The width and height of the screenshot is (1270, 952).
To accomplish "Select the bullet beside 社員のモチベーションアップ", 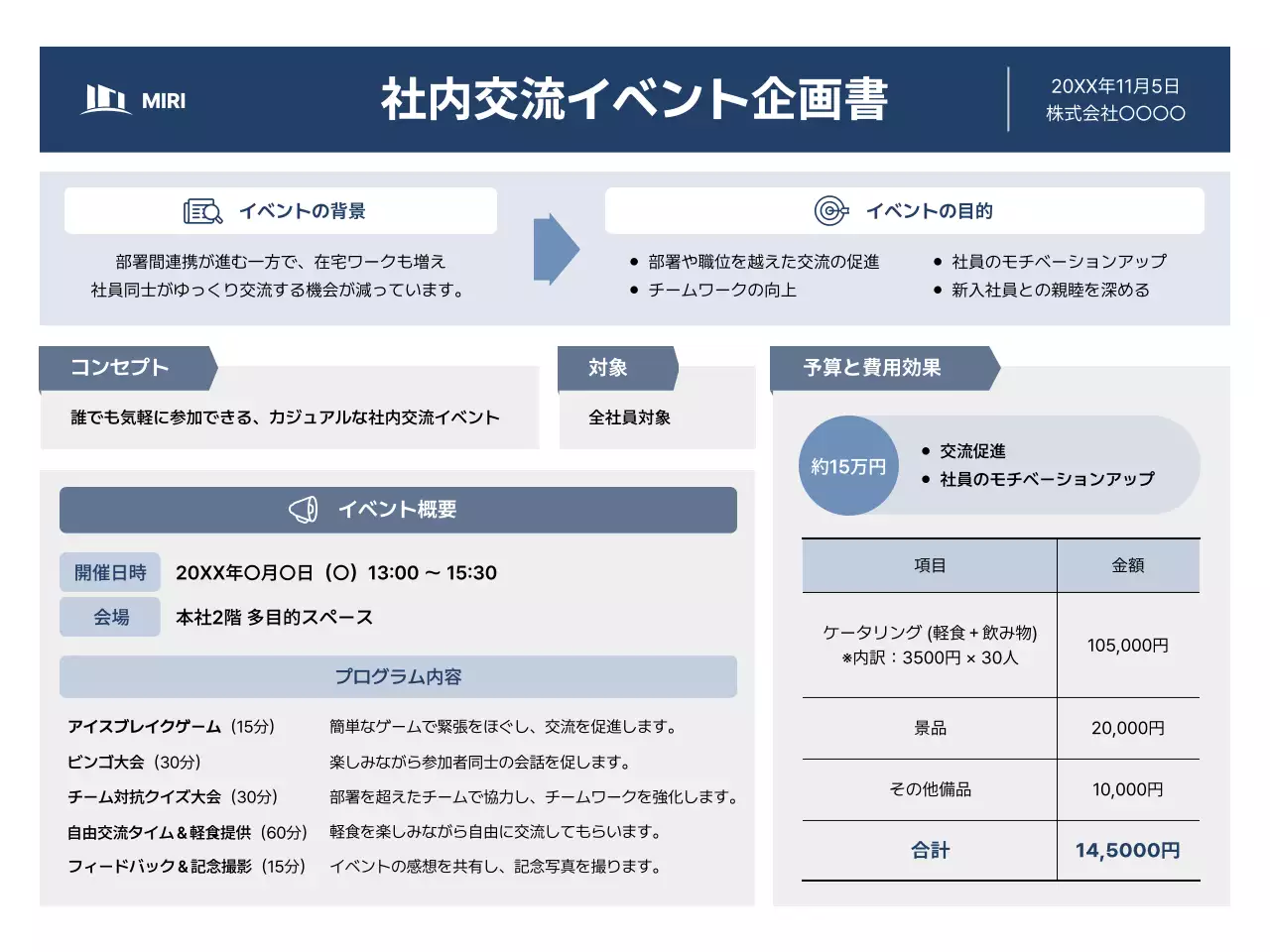I will click(937, 261).
